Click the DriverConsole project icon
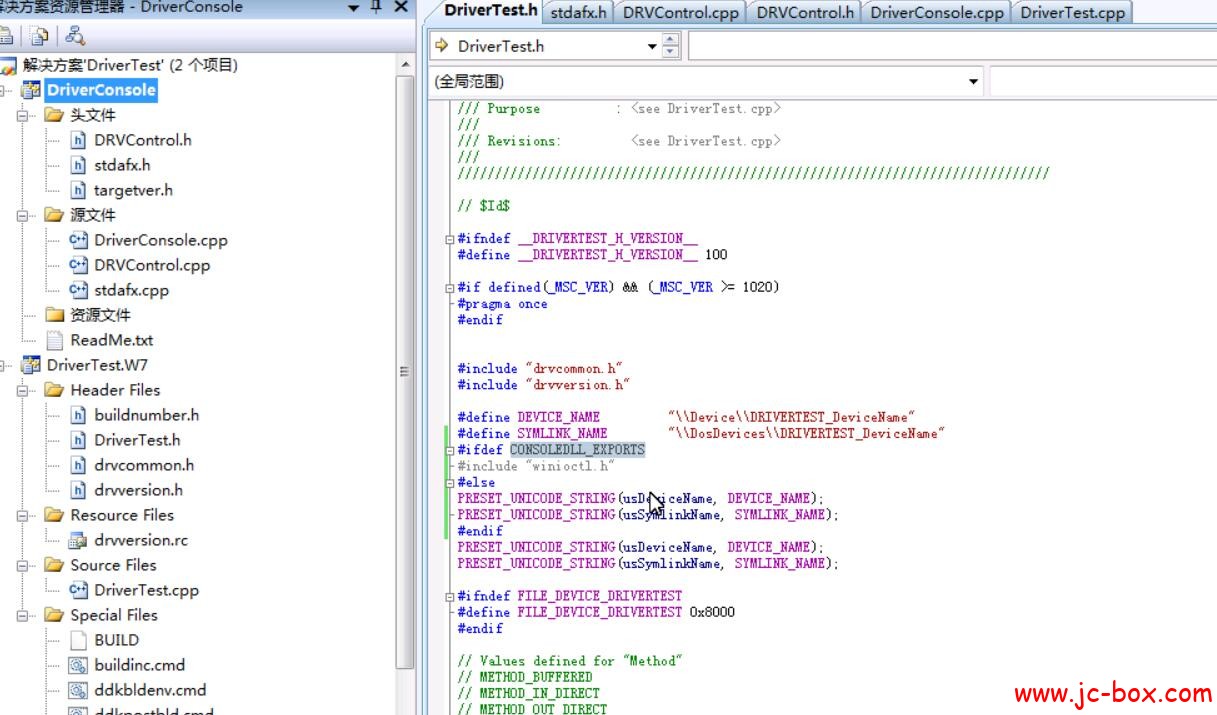 pos(31,90)
